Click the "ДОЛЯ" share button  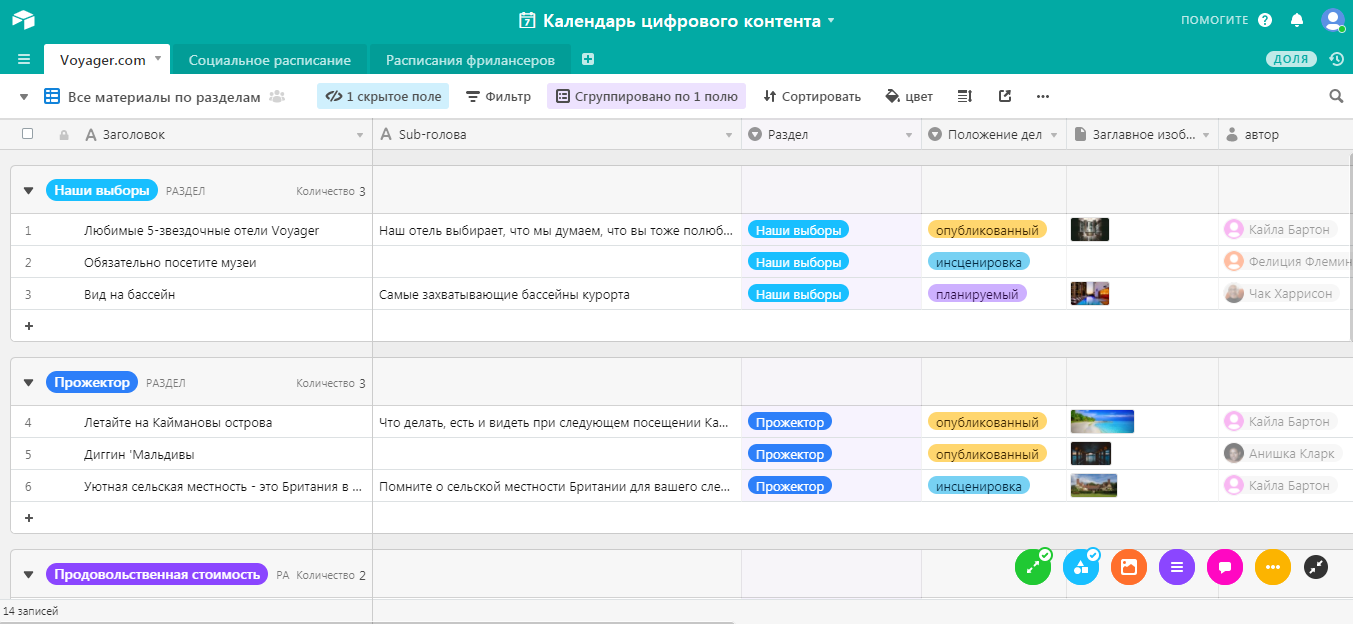[x=1290, y=59]
